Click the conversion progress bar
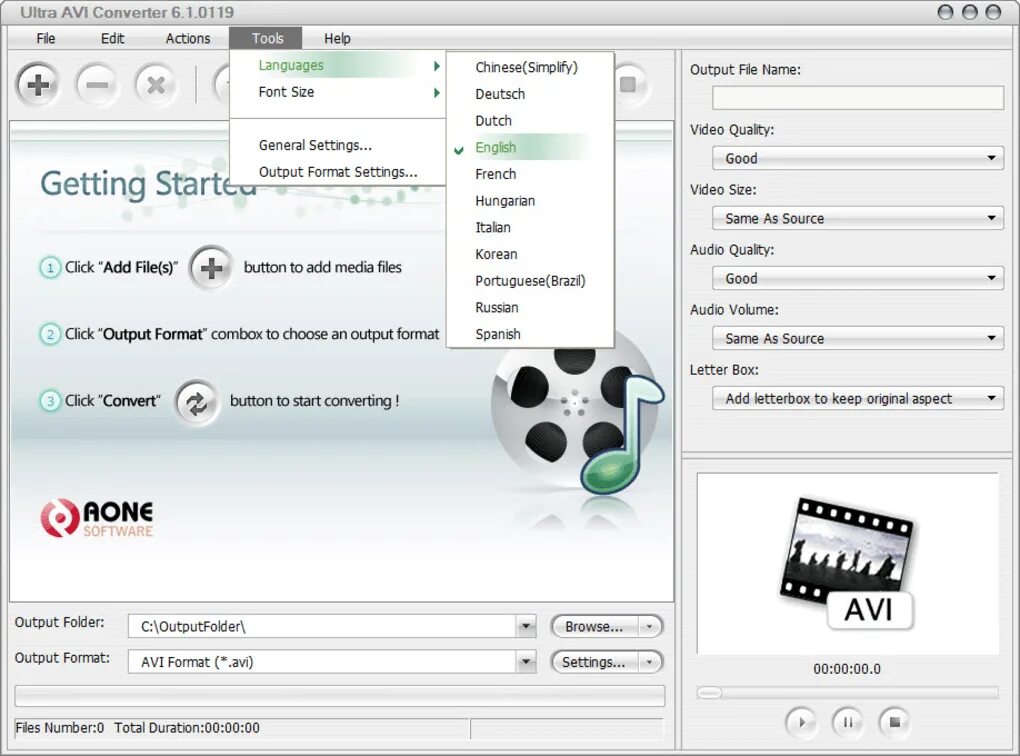 pyautogui.click(x=340, y=695)
